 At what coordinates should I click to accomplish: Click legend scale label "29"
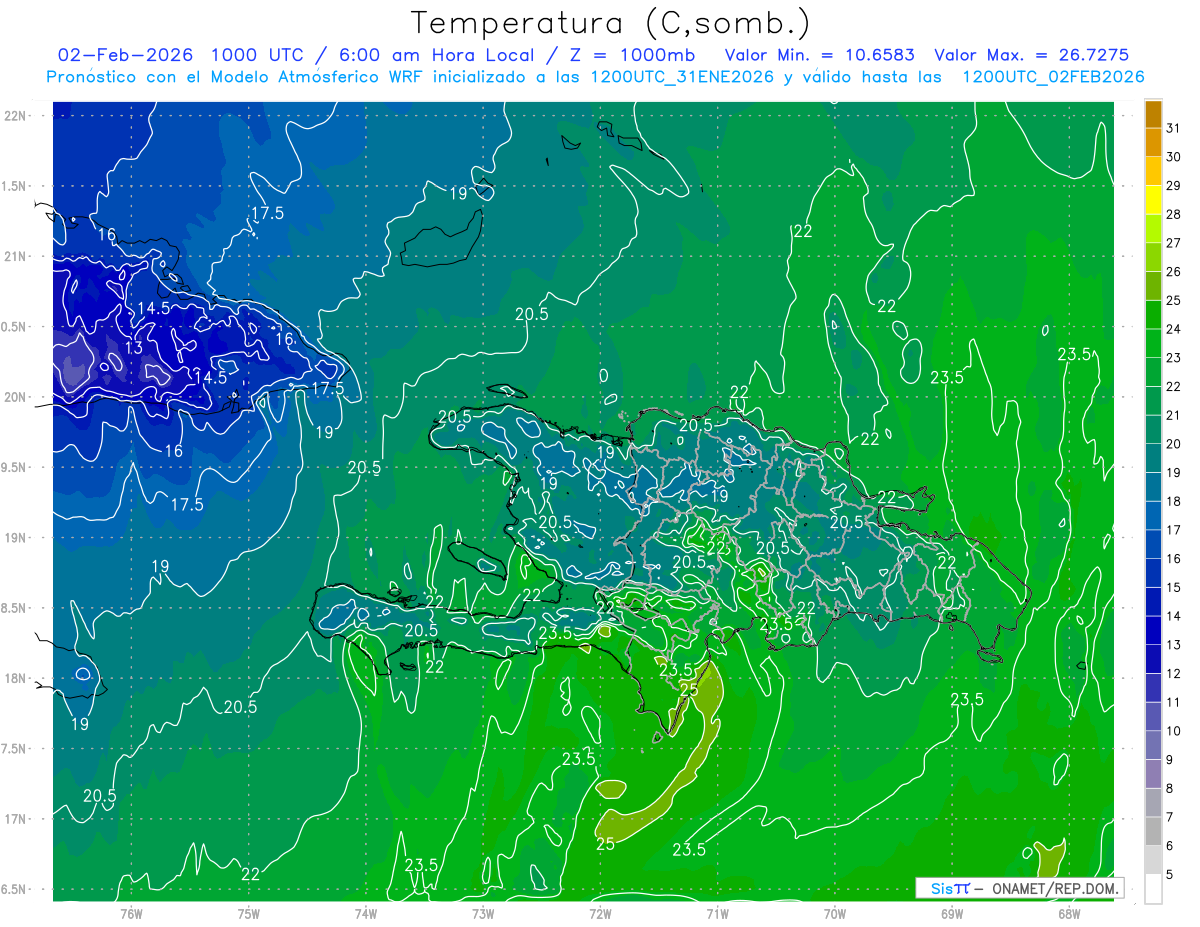pyautogui.click(x=1174, y=185)
